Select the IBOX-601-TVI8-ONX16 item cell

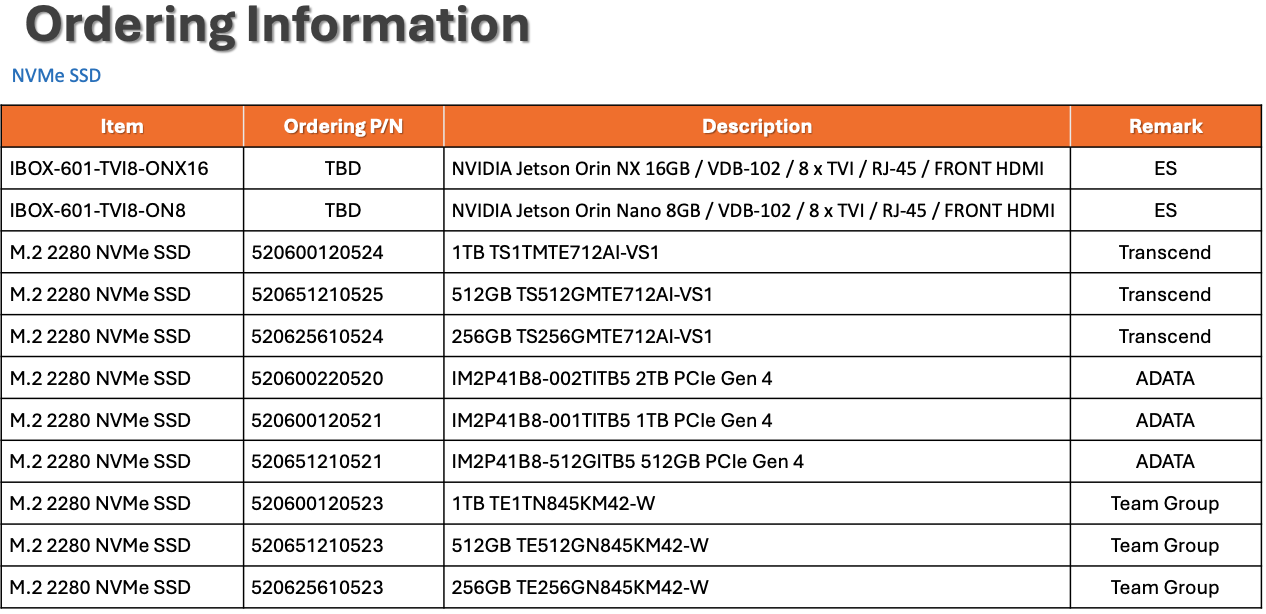[122, 169]
